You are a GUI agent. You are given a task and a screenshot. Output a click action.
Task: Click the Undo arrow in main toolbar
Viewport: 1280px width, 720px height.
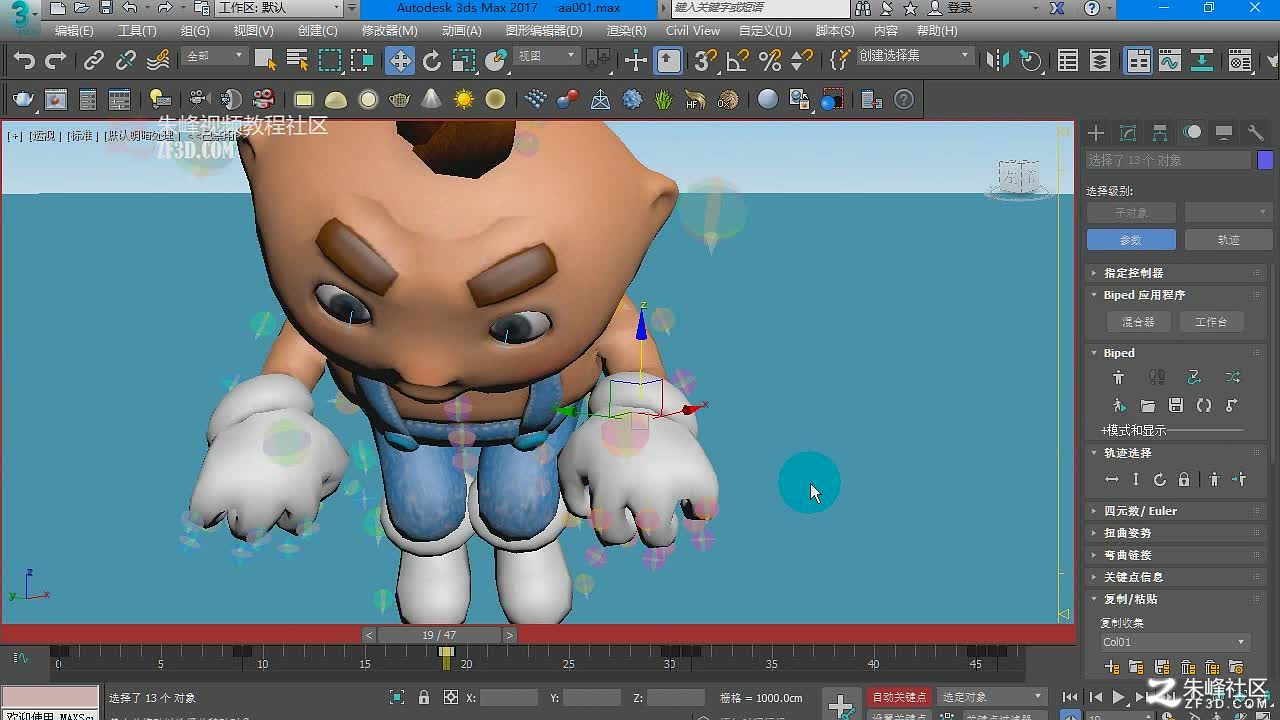click(x=24, y=61)
